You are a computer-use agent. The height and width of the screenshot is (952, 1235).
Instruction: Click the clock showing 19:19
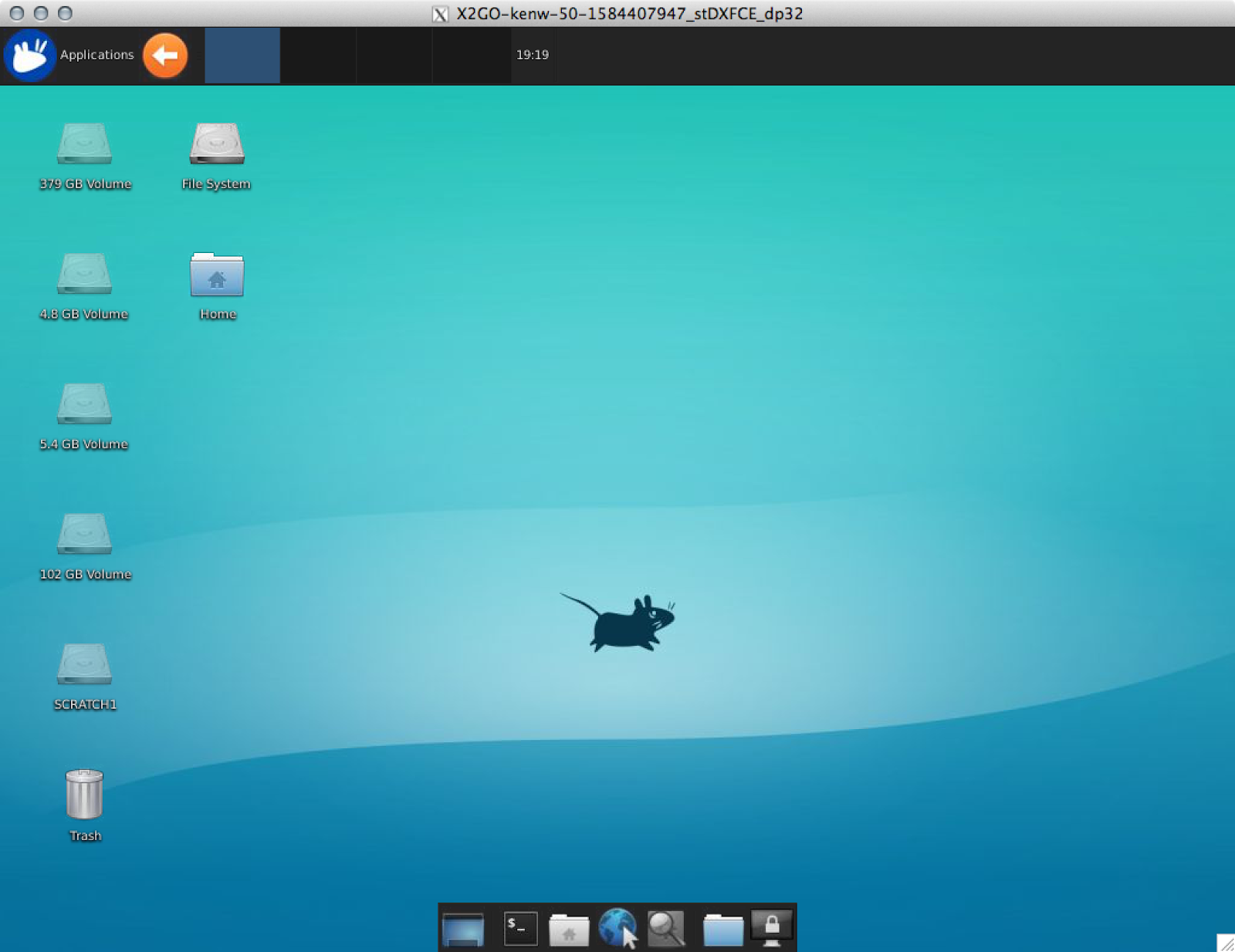tap(532, 55)
